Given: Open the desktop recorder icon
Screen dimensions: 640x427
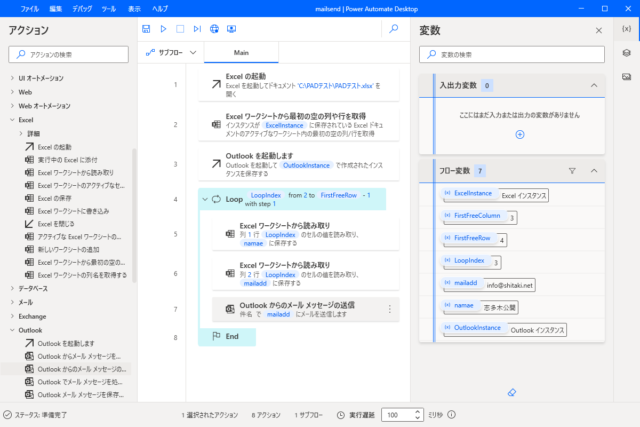Looking at the screenshot, I should coord(231,29).
